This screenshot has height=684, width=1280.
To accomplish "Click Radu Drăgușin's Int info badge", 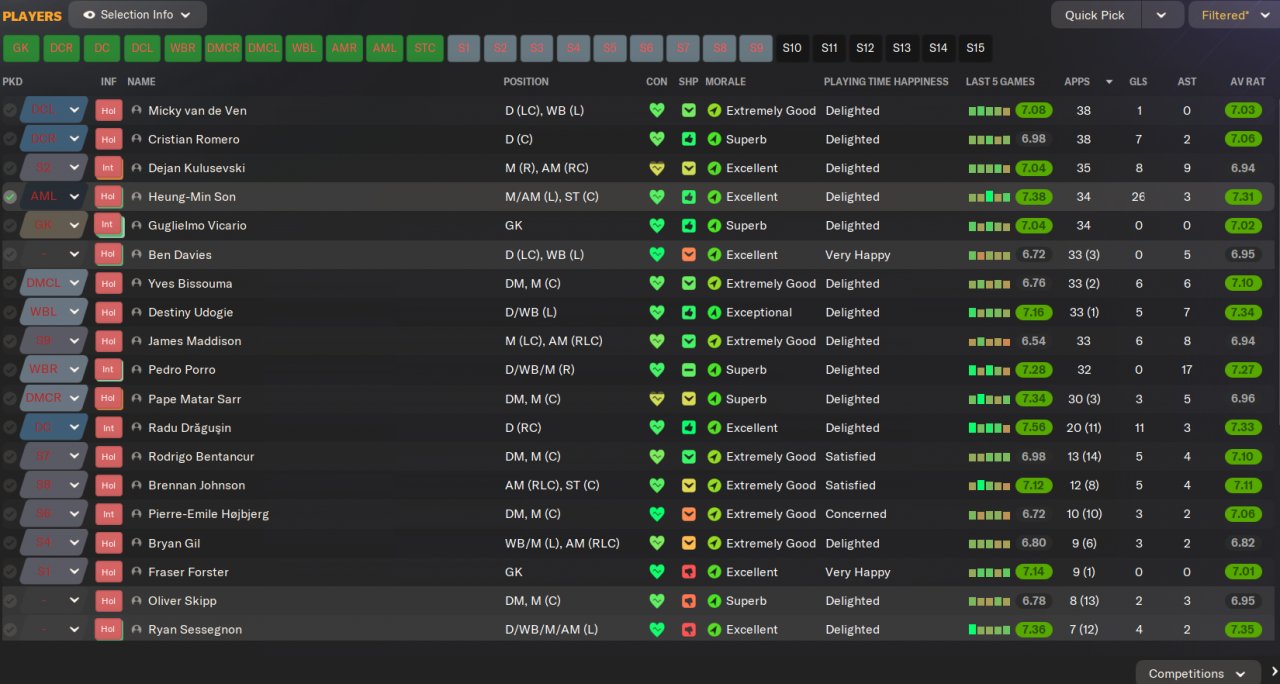I will (108, 427).
